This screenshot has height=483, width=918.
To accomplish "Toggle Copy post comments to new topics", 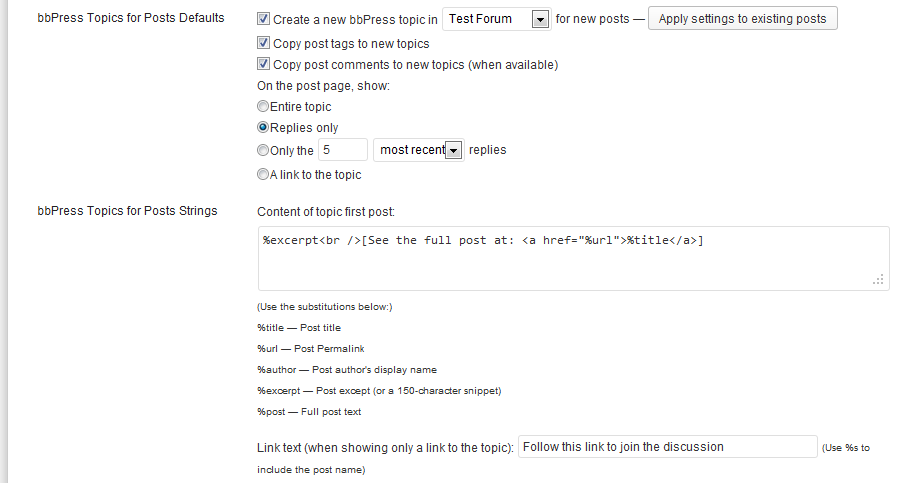I will coord(263,64).
